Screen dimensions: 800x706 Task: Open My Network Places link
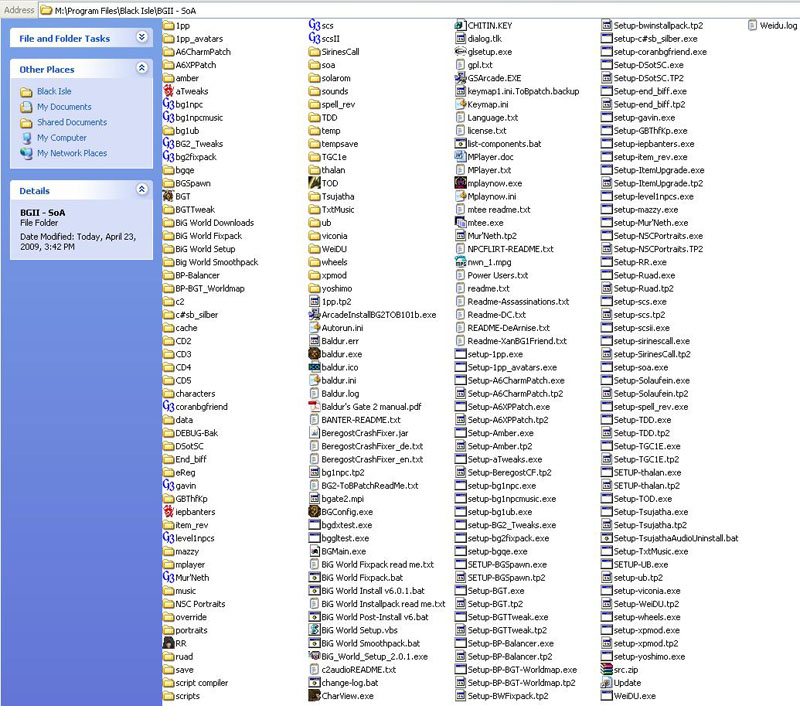coord(72,153)
